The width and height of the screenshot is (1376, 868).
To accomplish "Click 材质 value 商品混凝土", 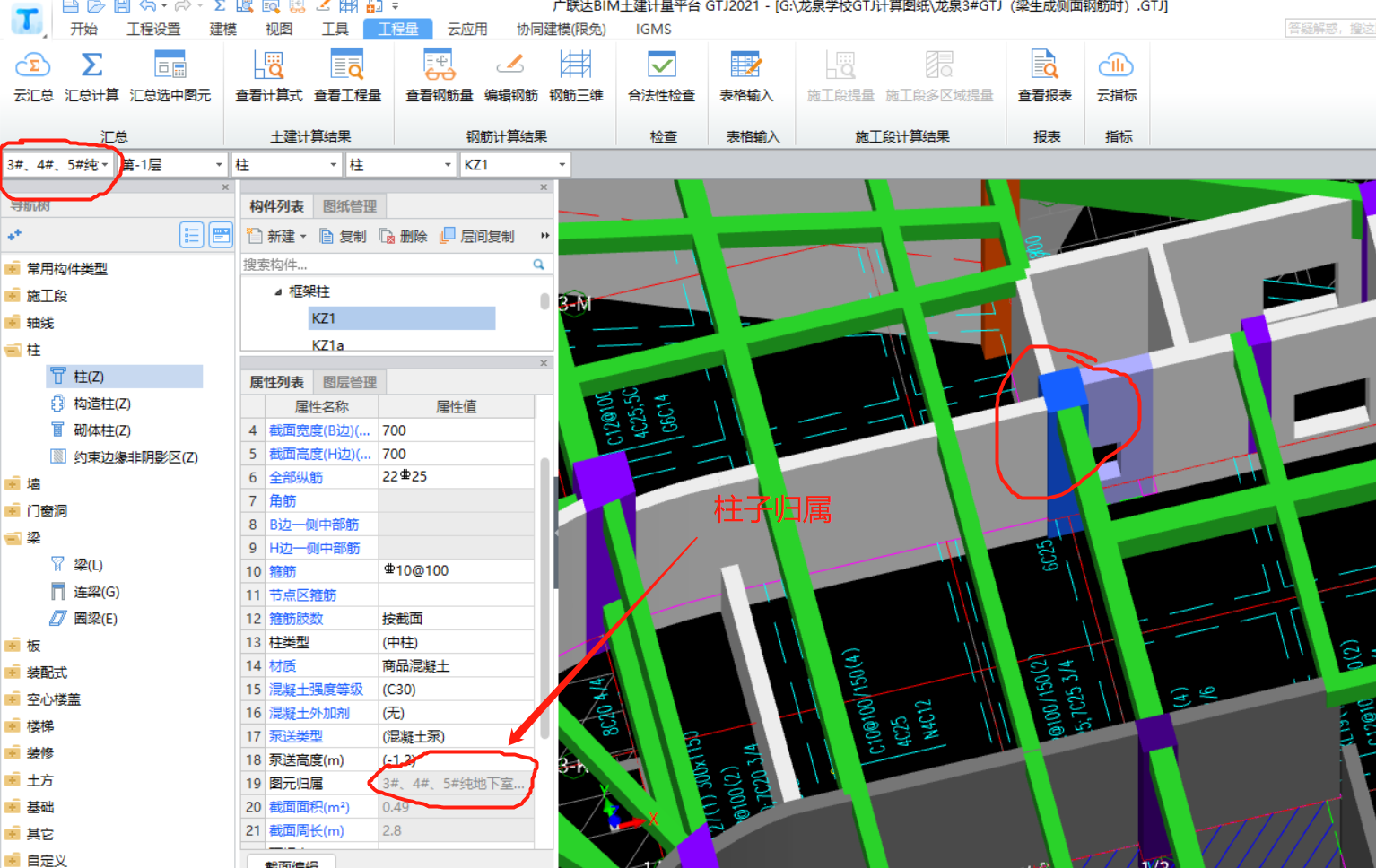I will click(415, 666).
